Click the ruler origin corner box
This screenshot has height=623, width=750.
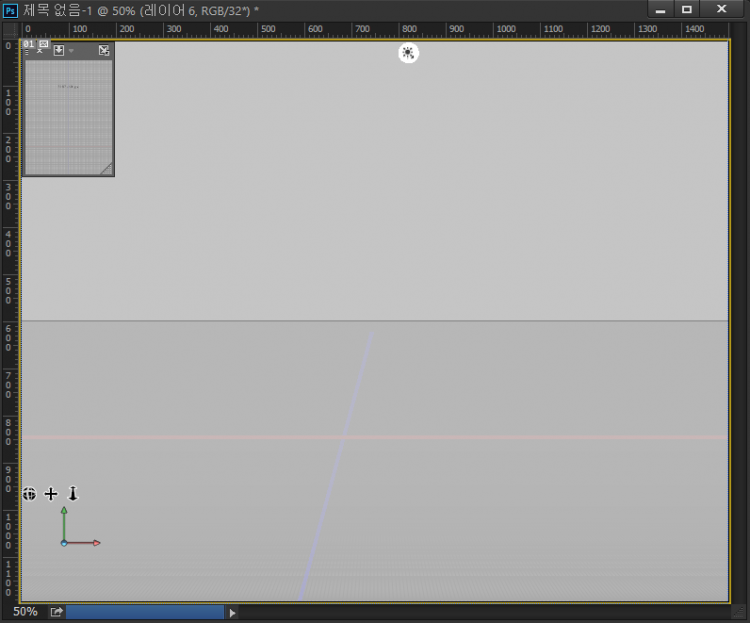[10, 30]
